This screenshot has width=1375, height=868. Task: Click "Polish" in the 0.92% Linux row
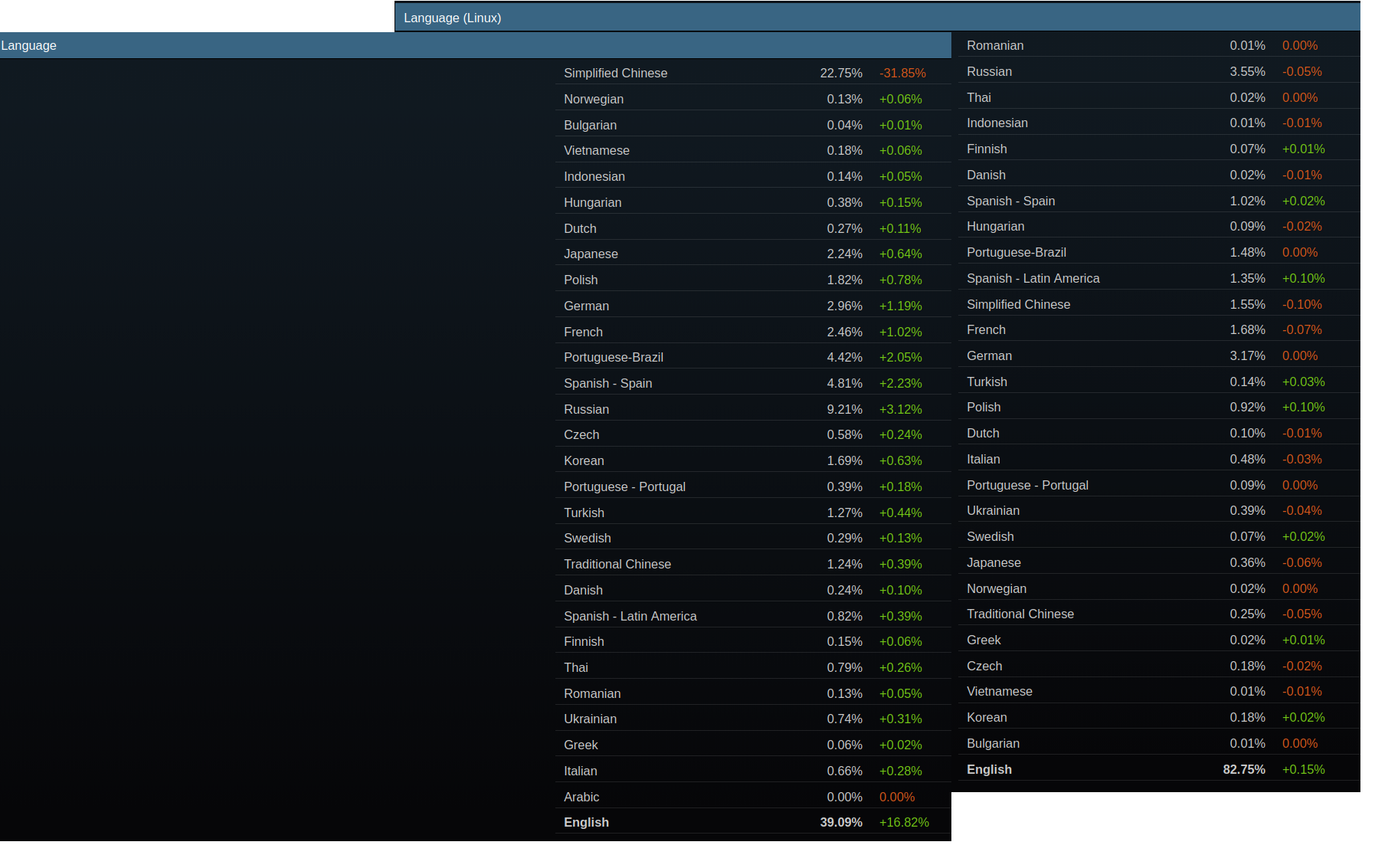(x=984, y=407)
